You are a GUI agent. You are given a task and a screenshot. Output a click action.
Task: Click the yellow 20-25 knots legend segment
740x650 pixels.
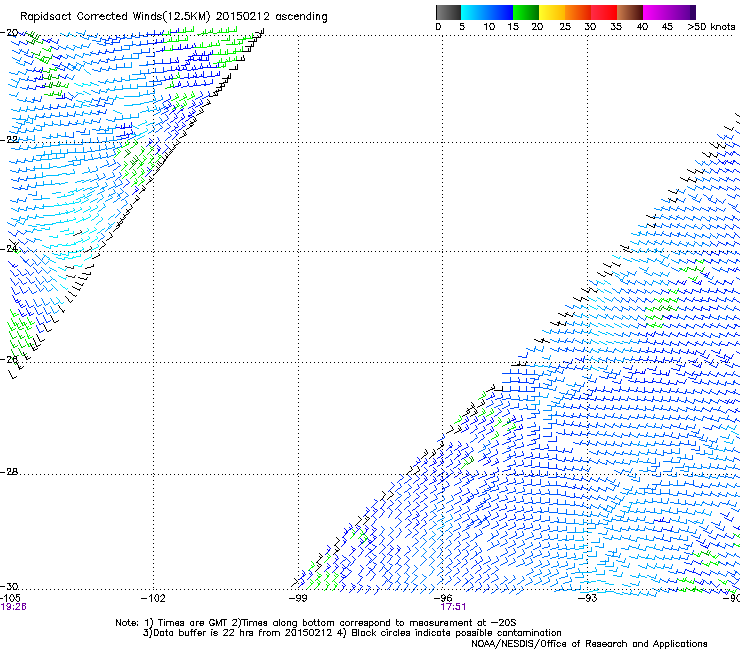coord(552,12)
